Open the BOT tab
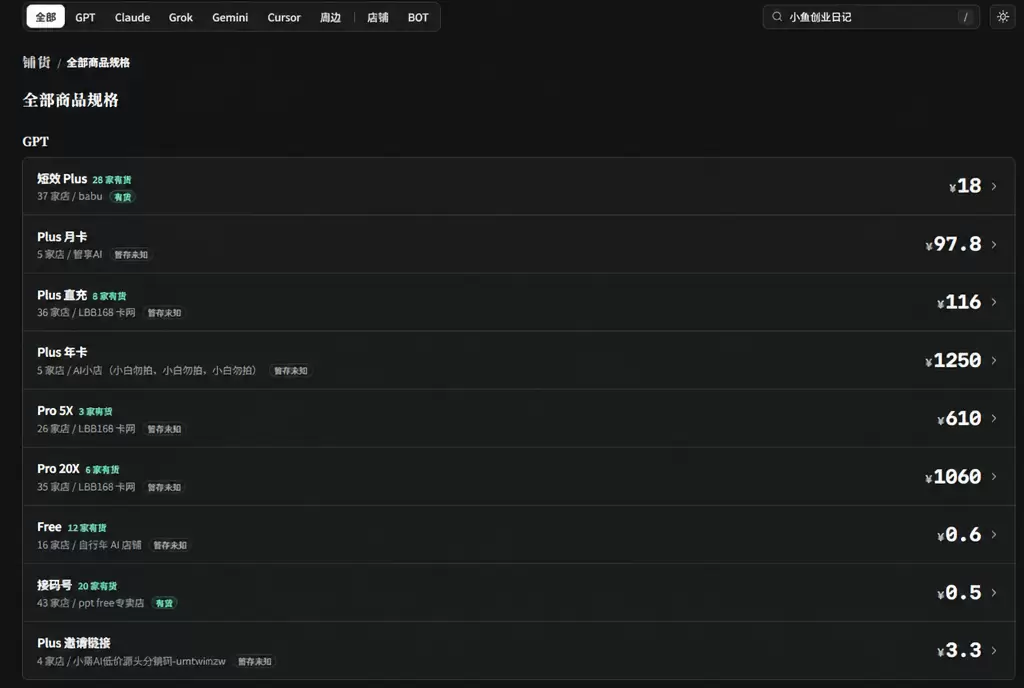Viewport: 1024px width, 688px height. tap(418, 18)
